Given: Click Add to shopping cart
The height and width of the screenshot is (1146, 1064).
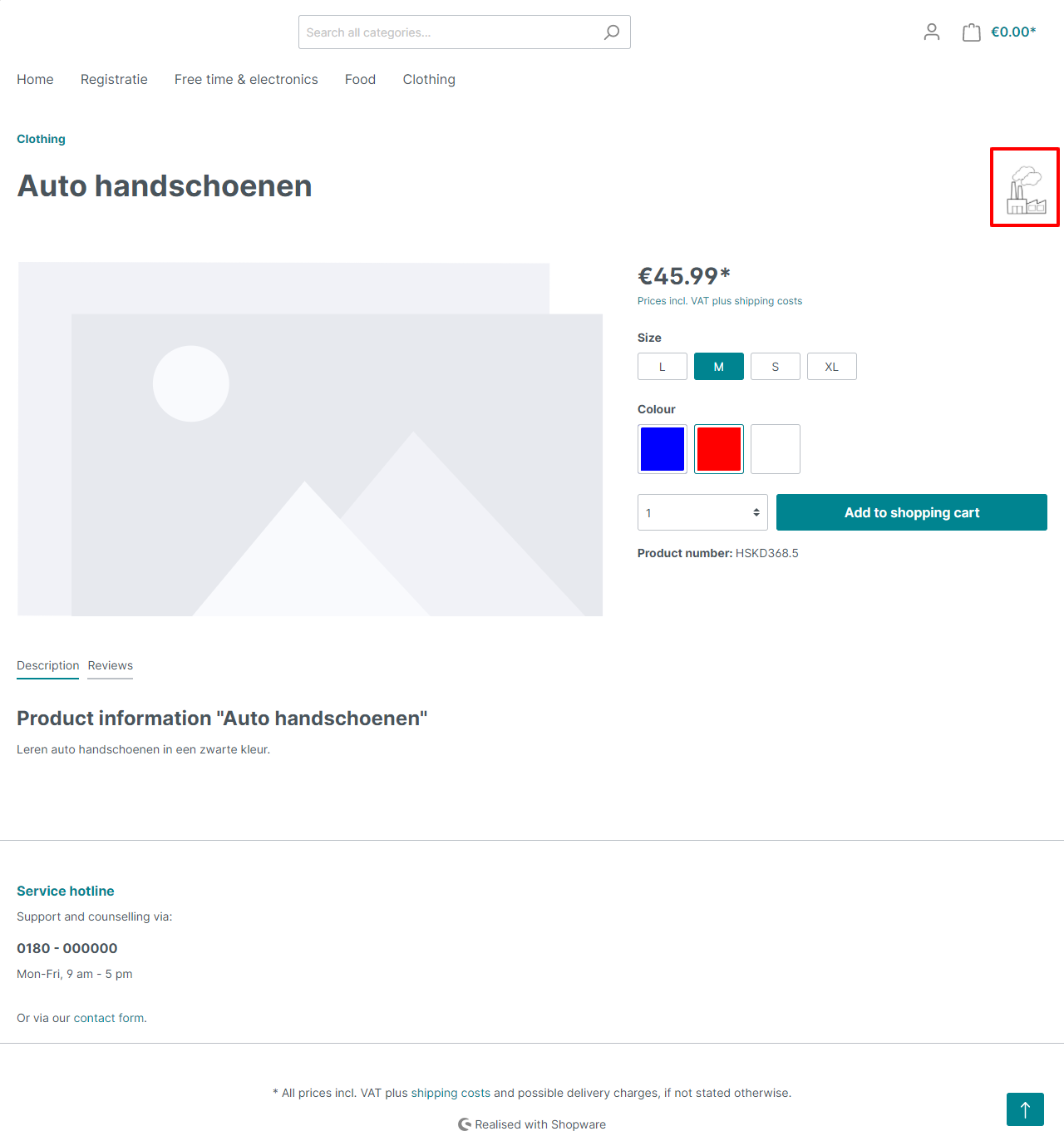Looking at the screenshot, I should point(911,512).
